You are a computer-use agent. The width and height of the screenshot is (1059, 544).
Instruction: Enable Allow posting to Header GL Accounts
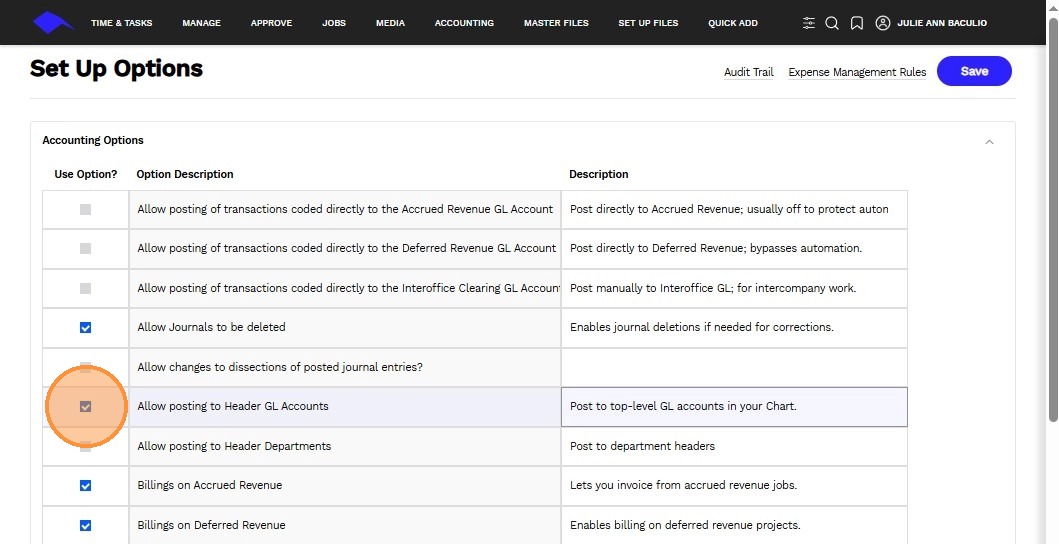coord(85,407)
